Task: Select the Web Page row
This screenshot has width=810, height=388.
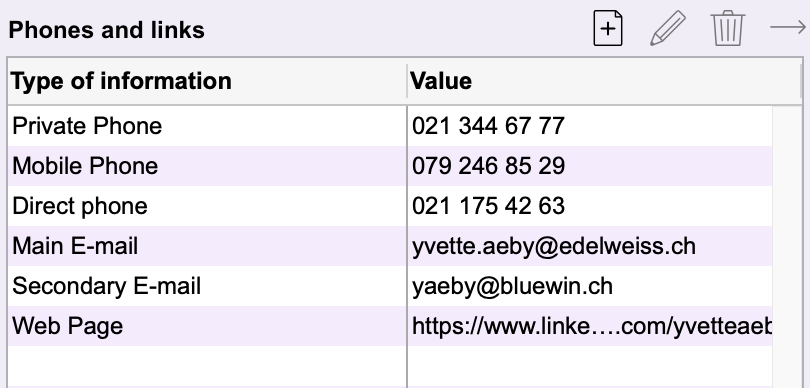Action: 390,326
